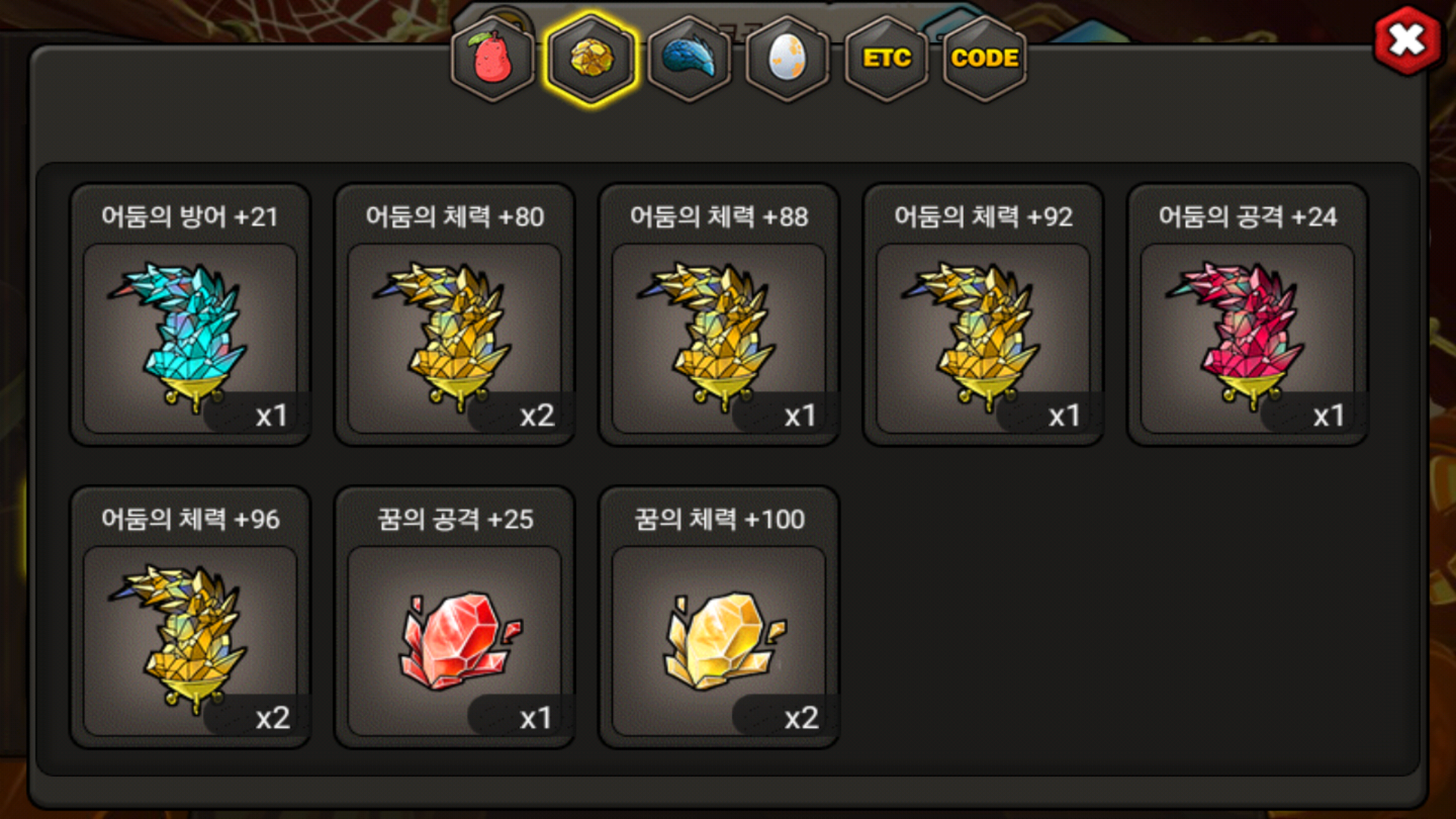This screenshot has height=819, width=1456.
Task: Click the 어둠의 방어 +21 item title
Action: (x=190, y=217)
